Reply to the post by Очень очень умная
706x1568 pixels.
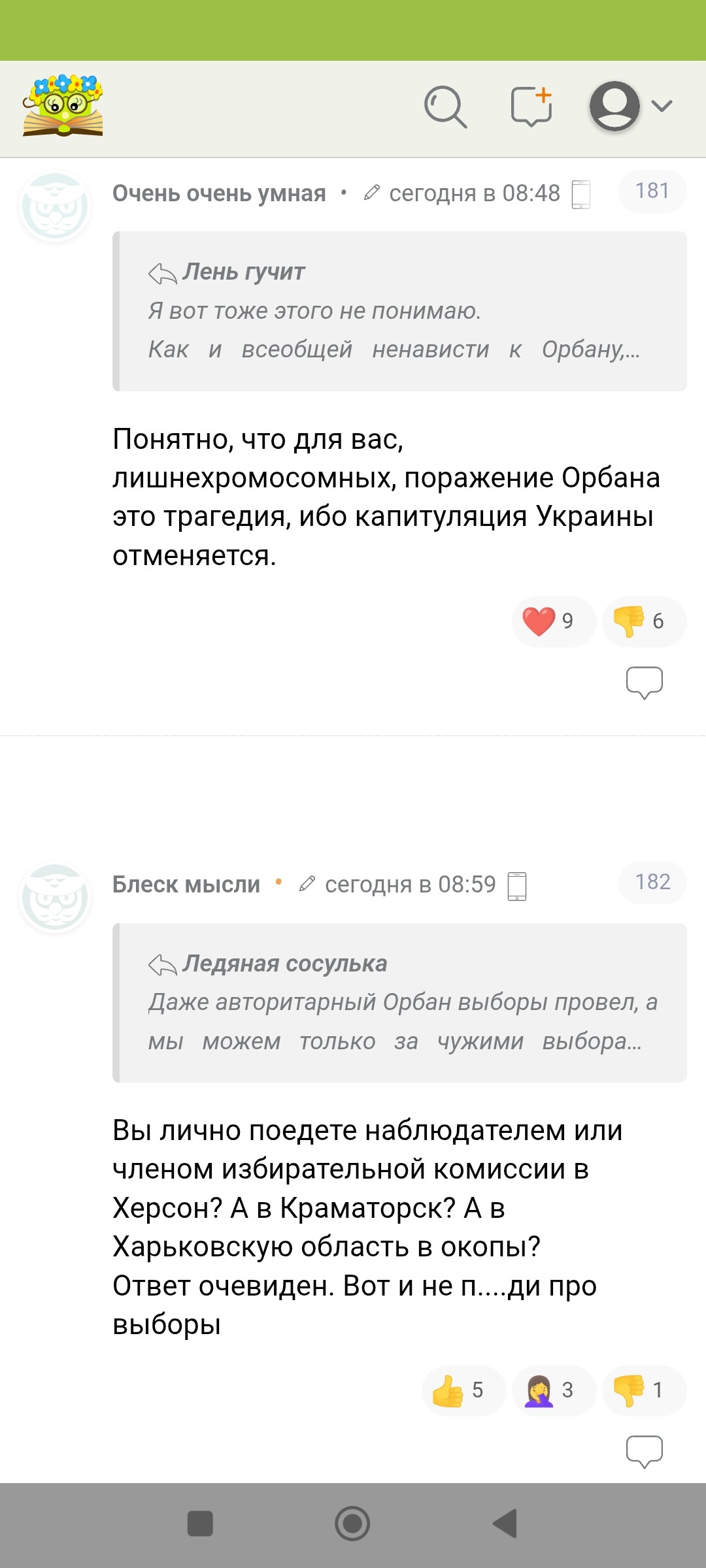click(644, 683)
